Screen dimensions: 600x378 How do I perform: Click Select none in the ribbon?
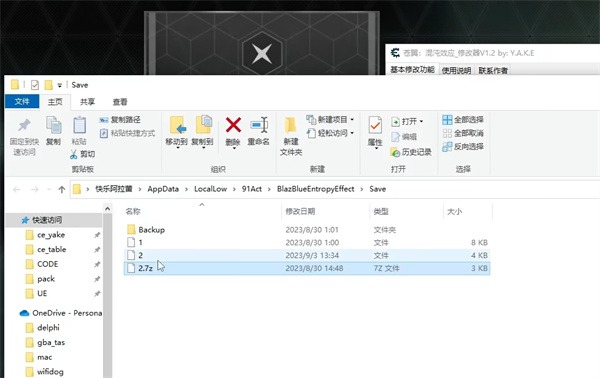(x=463, y=133)
